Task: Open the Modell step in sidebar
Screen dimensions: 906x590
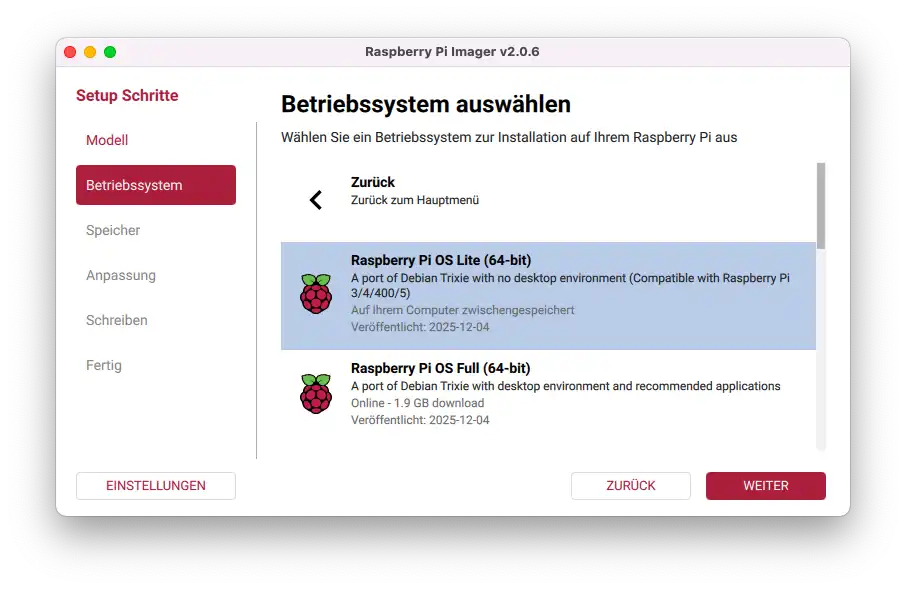Action: pos(107,140)
